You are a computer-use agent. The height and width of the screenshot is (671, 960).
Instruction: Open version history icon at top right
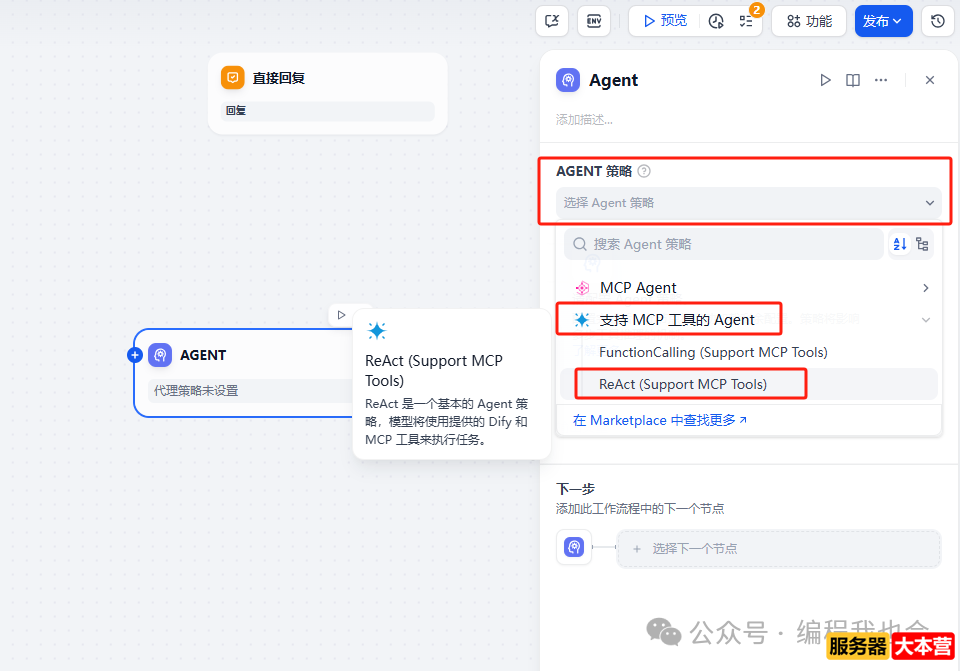click(x=937, y=21)
